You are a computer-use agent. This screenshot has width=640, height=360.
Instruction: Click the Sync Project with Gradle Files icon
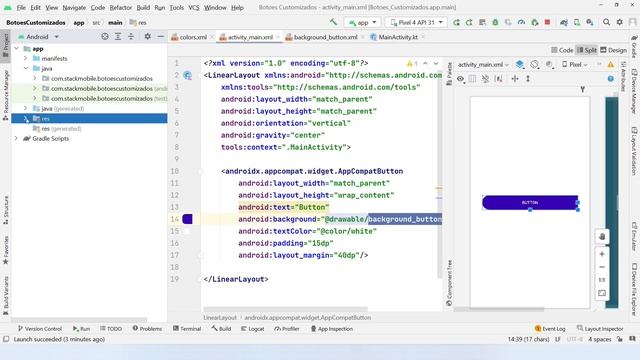[564, 22]
